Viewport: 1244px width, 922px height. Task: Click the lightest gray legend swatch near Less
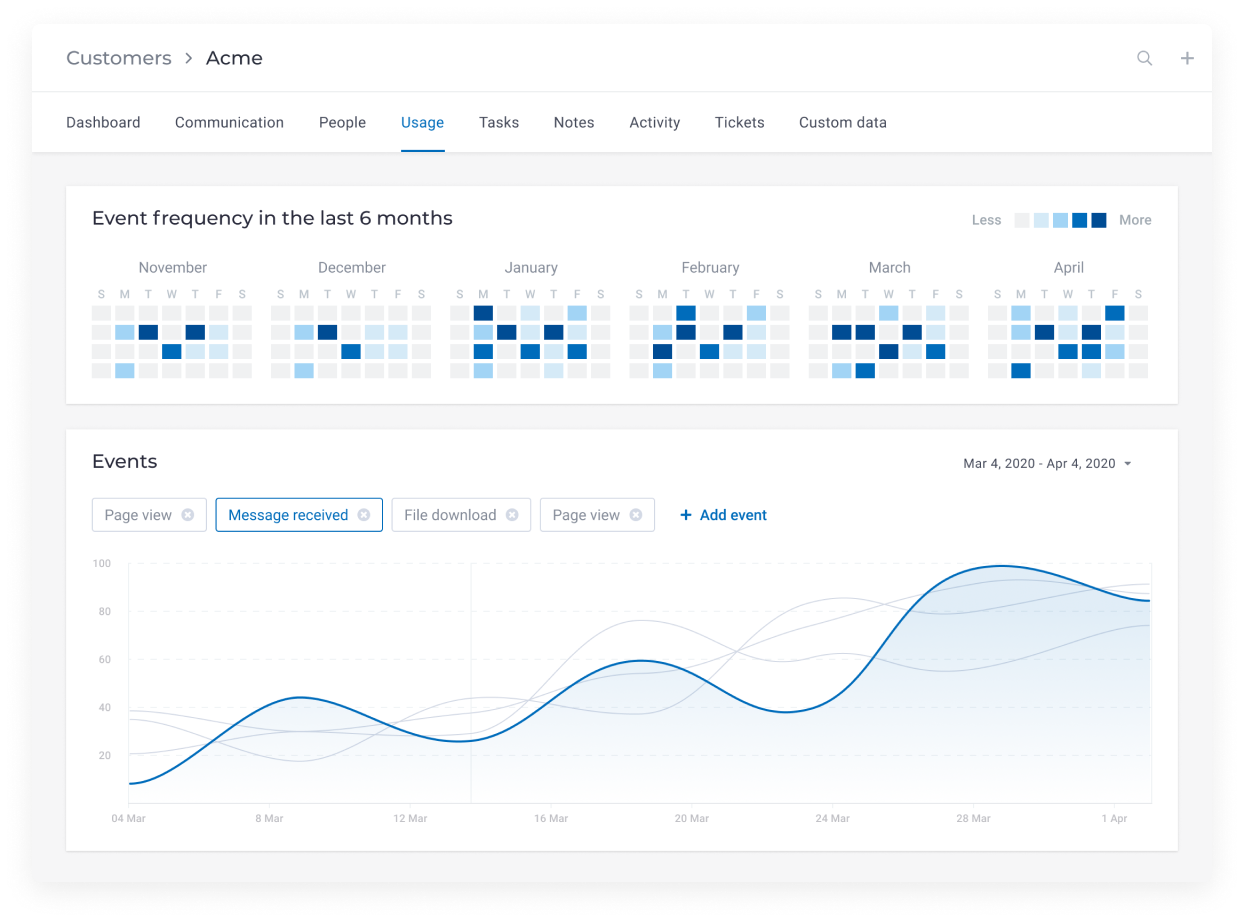1022,220
